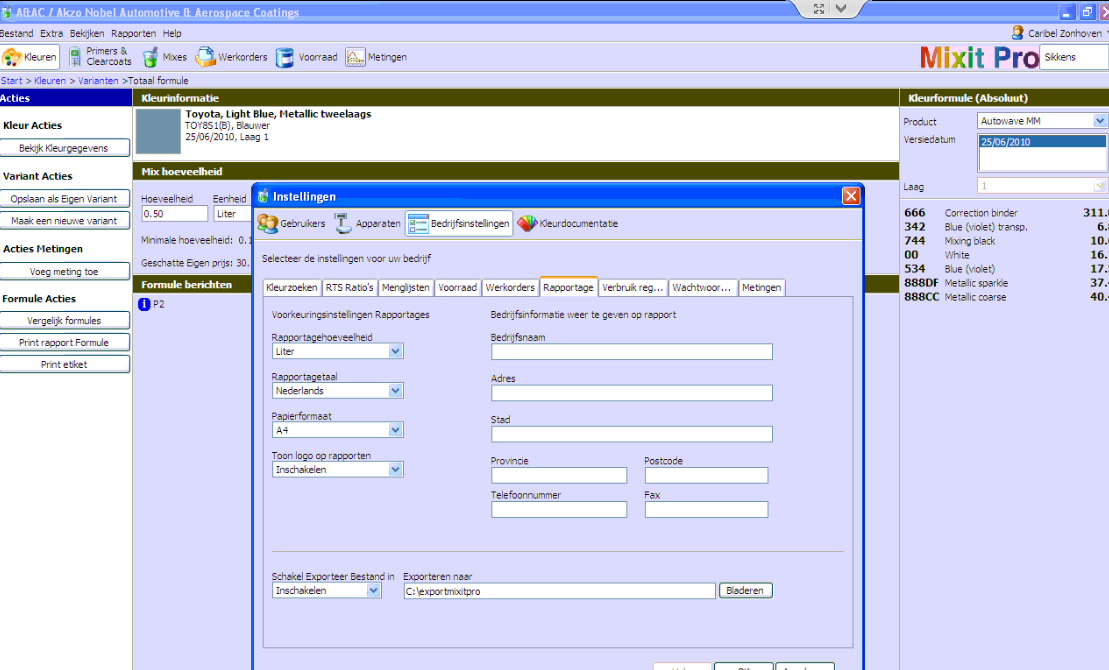
Task: Open the Kleuren palette icon in toolbar
Action: 12,57
